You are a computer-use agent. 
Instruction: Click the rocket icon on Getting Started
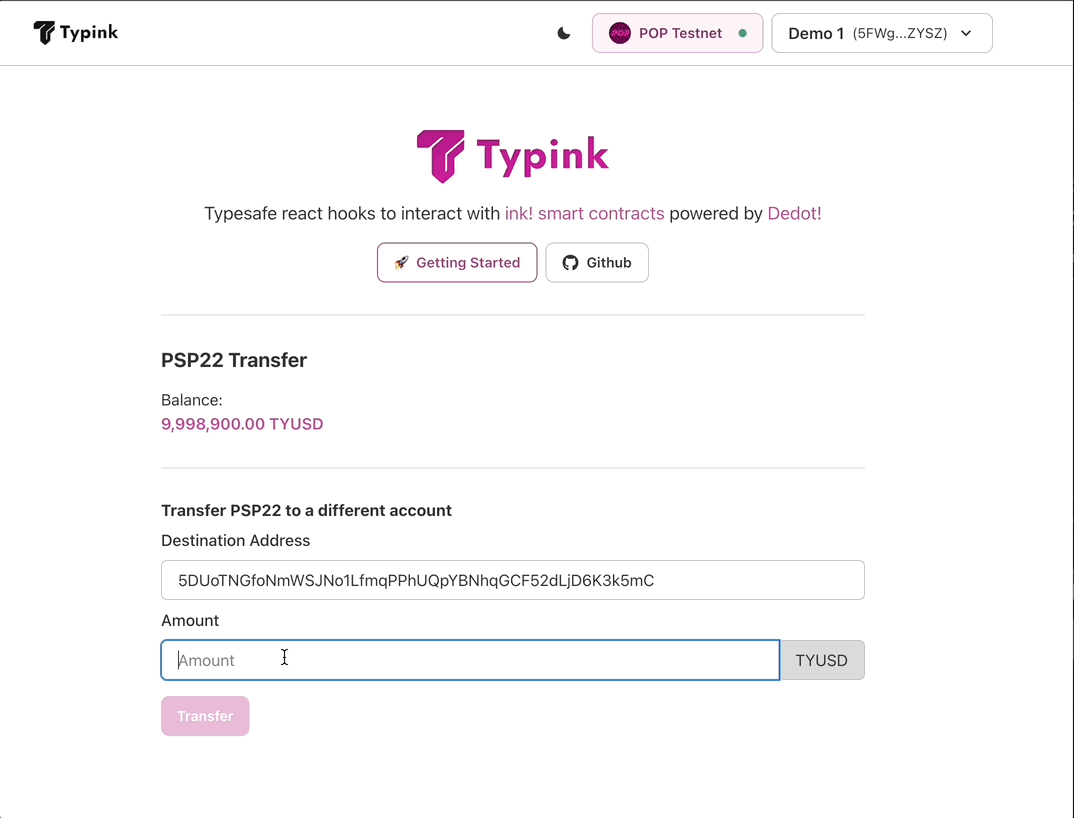coord(401,263)
